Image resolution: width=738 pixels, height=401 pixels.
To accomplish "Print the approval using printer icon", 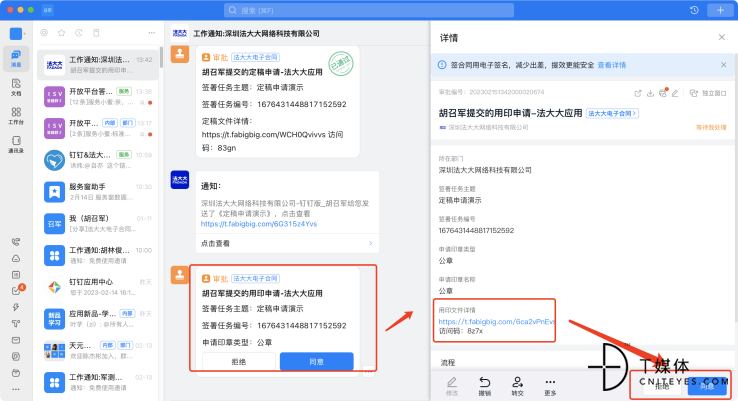I will [x=663, y=93].
